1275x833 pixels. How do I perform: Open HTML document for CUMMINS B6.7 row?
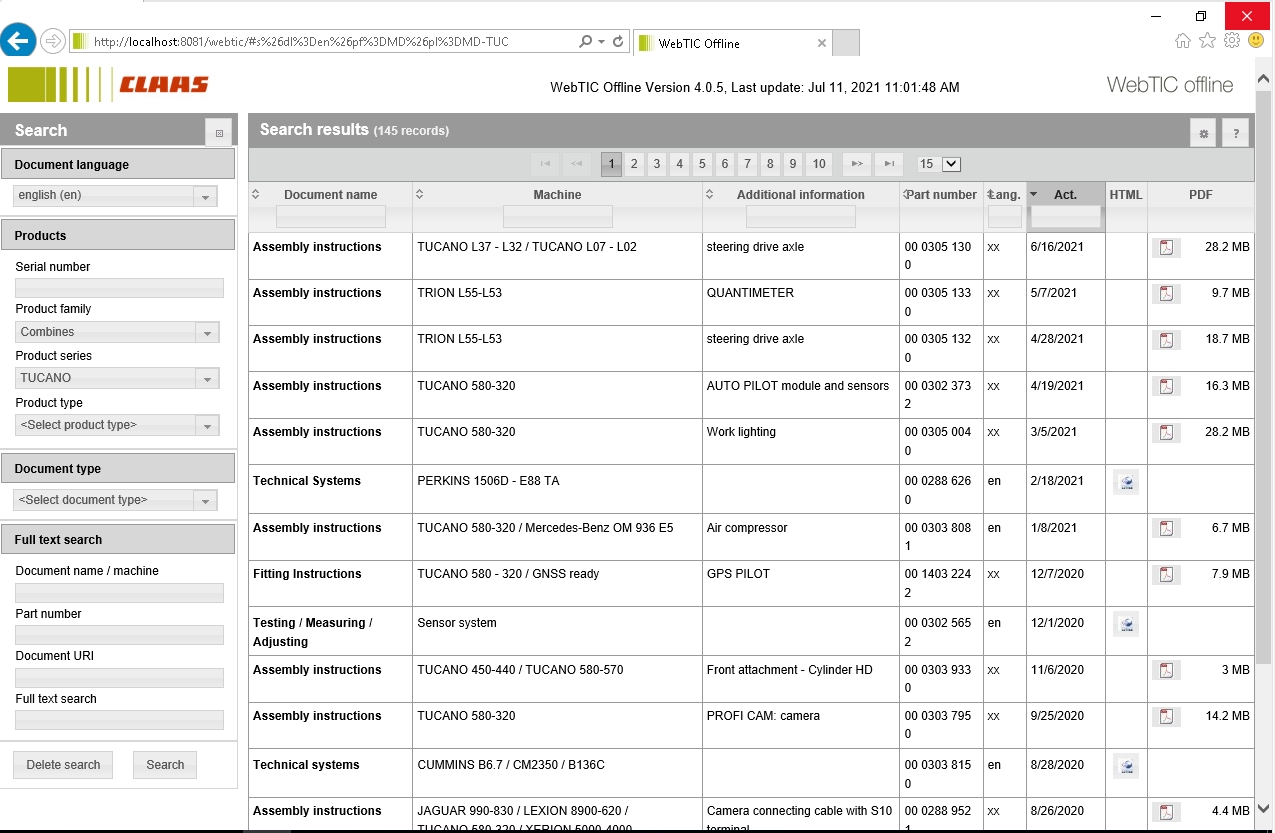(1126, 766)
